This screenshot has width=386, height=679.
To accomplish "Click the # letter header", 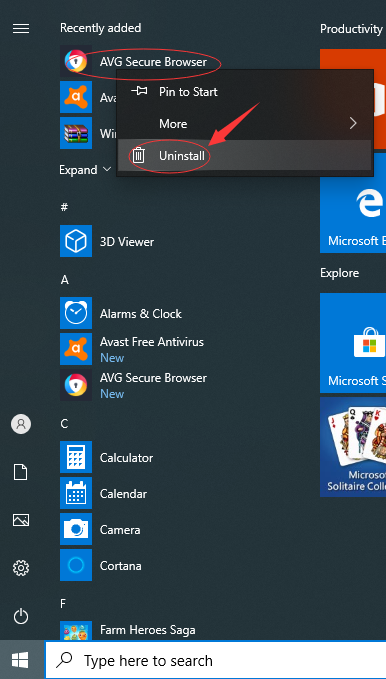I will [64, 207].
